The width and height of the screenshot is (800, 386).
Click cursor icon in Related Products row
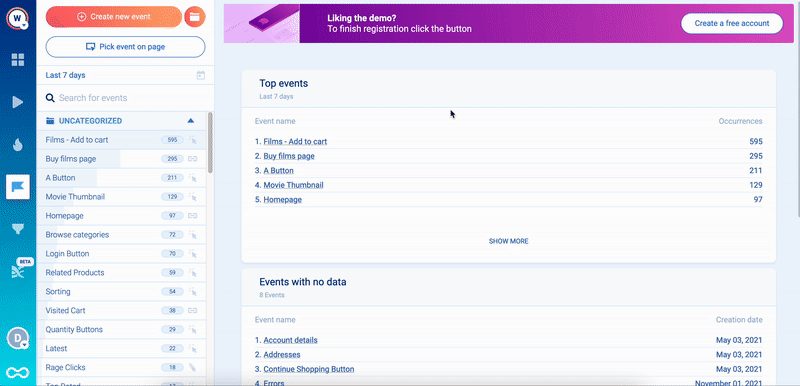click(x=192, y=273)
